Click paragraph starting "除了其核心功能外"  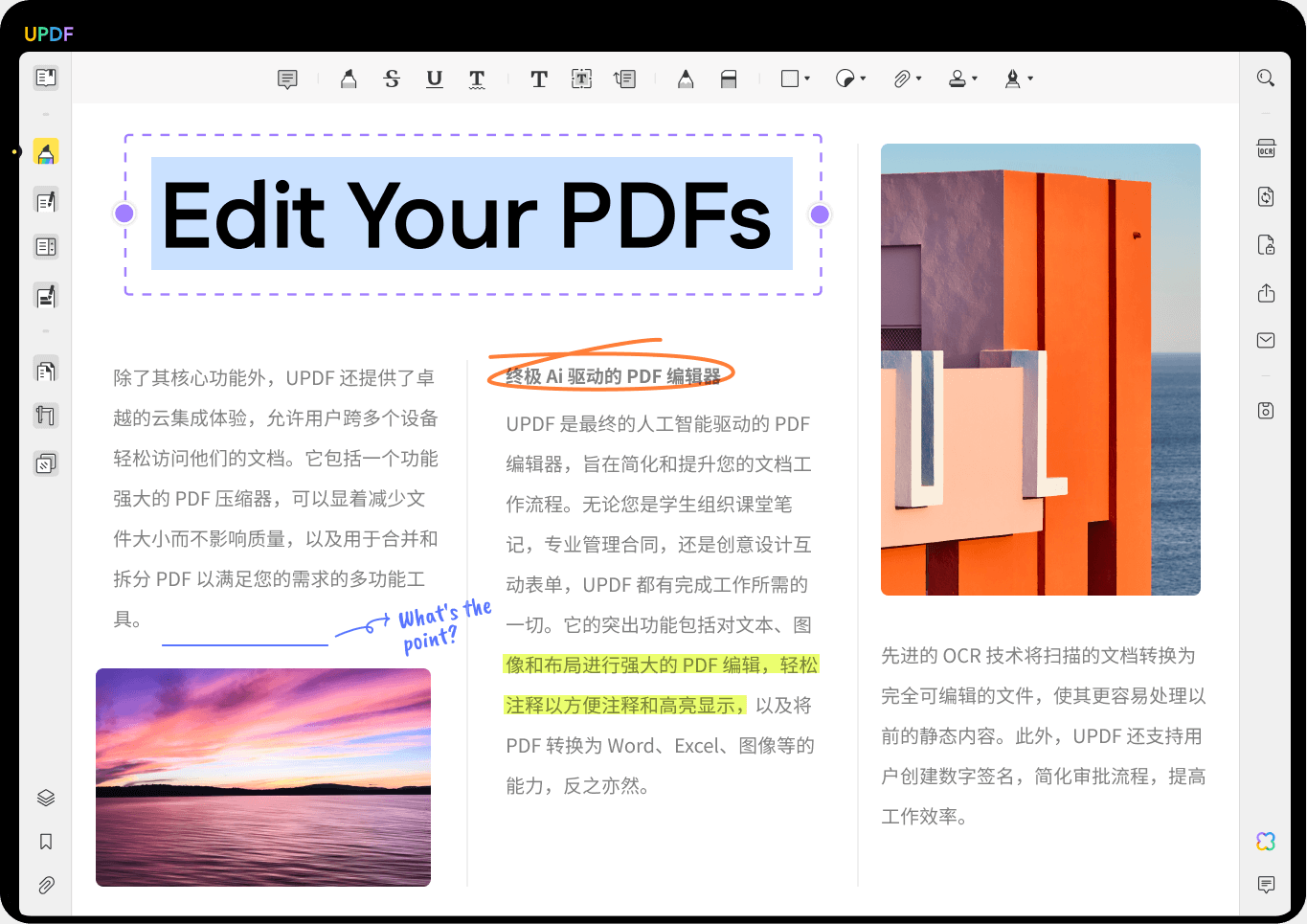[x=276, y=499]
